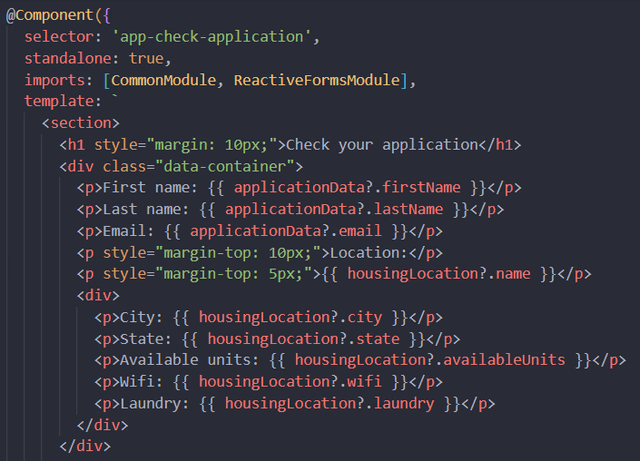This screenshot has width=640, height=461.
Task: Click the 'Location:' paragraph text
Action: [369, 253]
